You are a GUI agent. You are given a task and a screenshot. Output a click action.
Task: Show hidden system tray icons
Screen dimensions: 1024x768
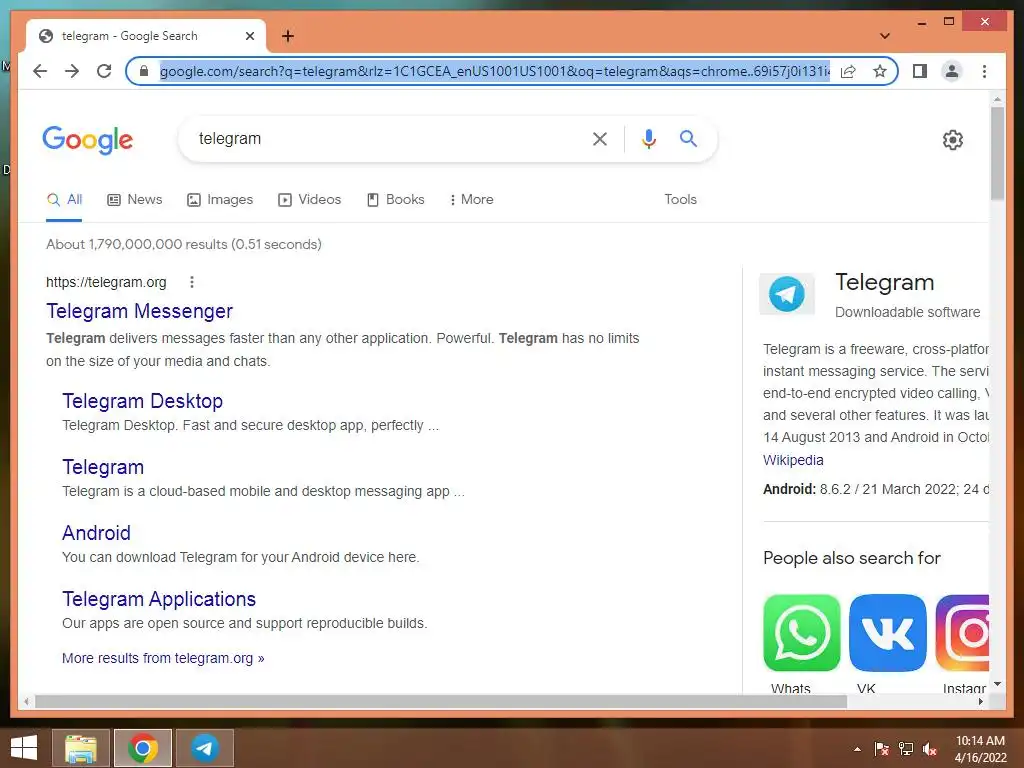pos(857,749)
